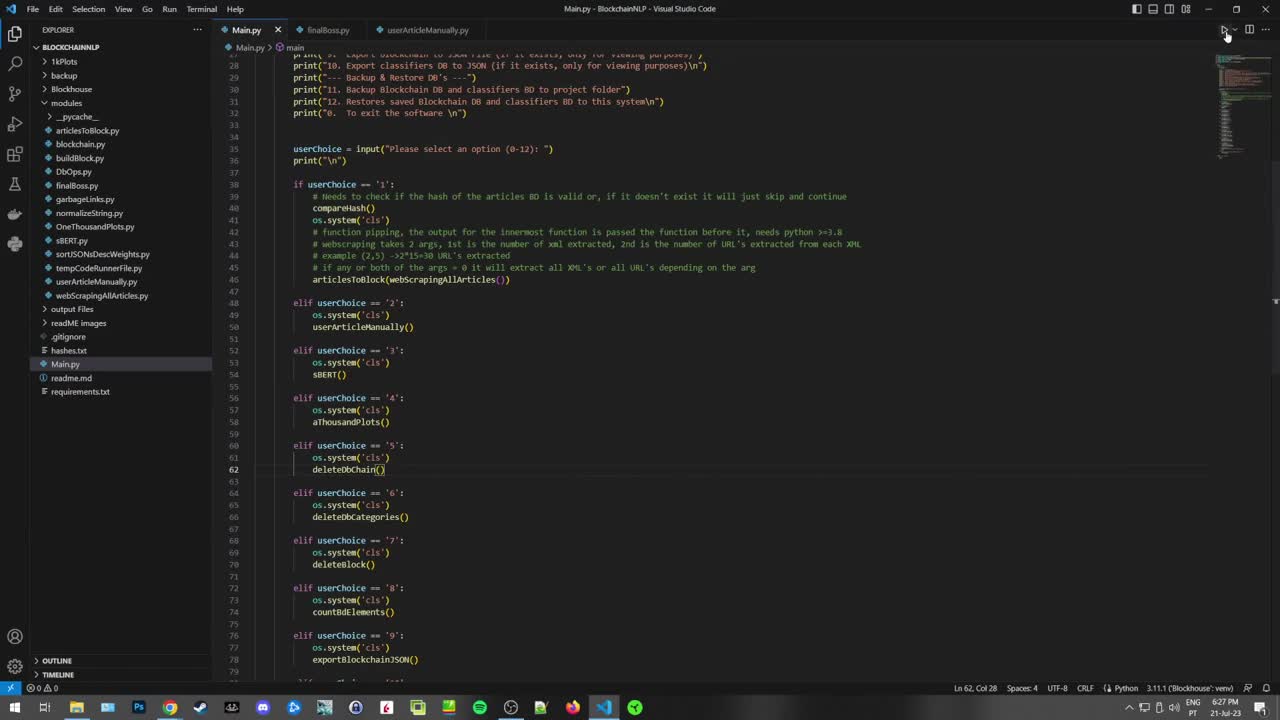Image resolution: width=1280 pixels, height=720 pixels.
Task: Click the Python language mode in status bar
Action: click(1126, 688)
